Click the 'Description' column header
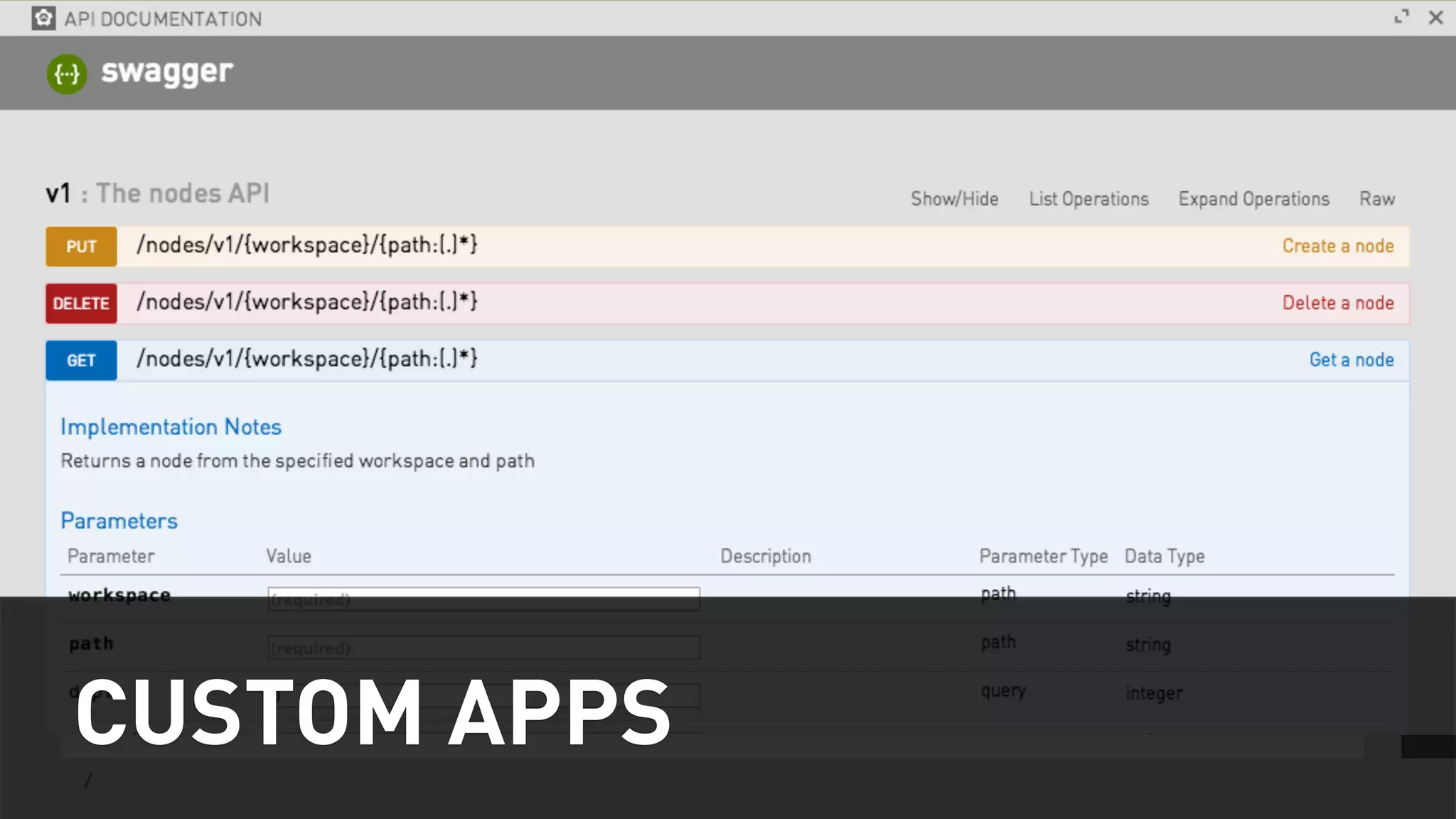1456x819 pixels. tap(766, 557)
